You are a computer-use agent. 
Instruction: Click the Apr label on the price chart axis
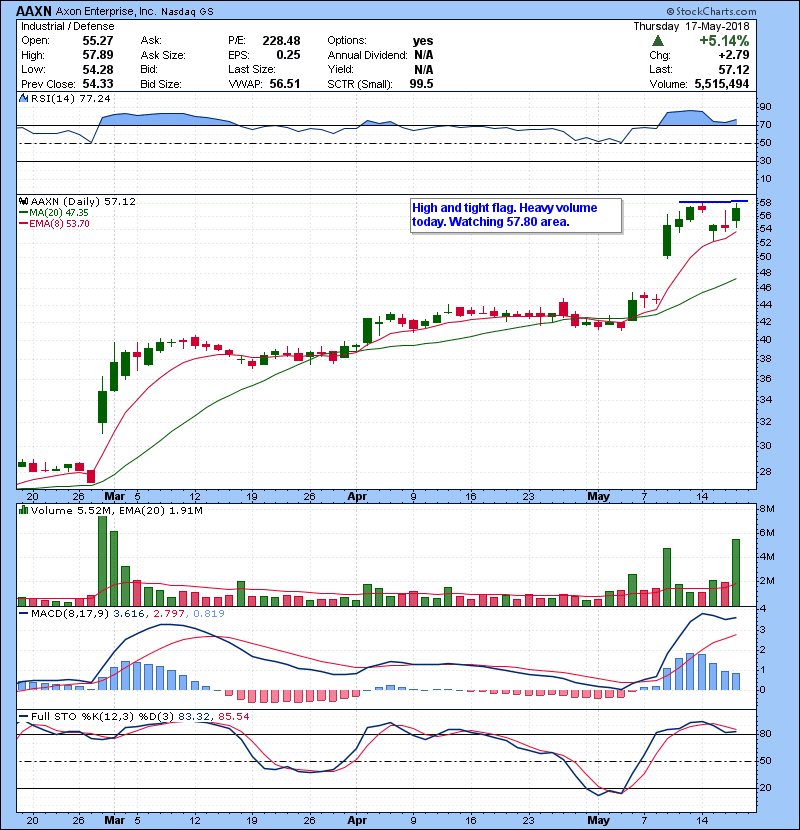point(357,496)
